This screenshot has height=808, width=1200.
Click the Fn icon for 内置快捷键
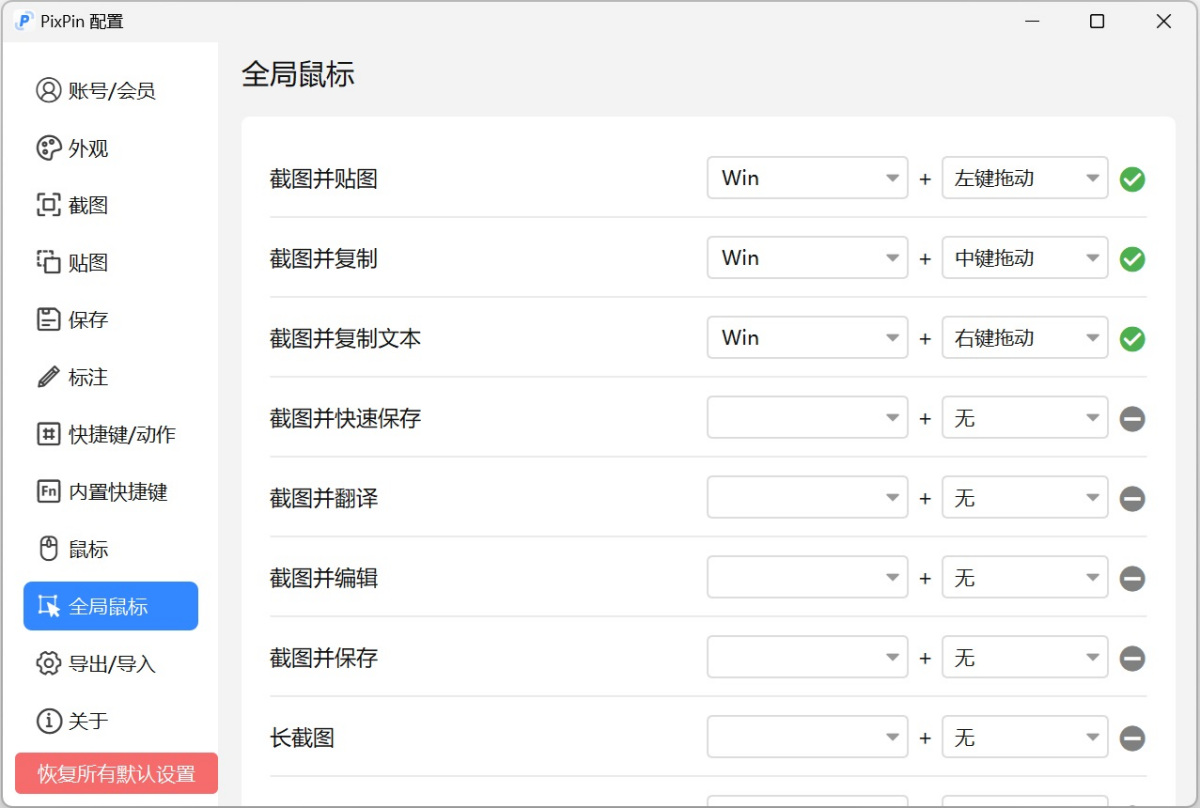(x=48, y=492)
